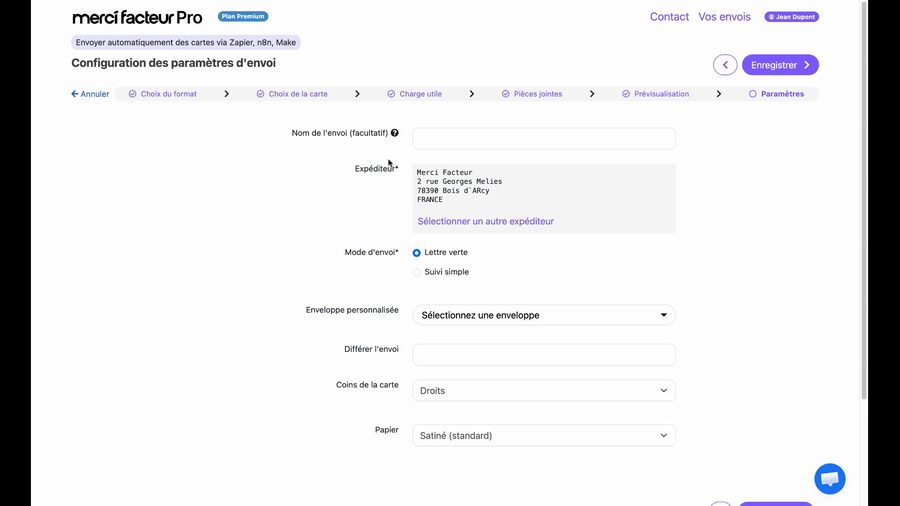This screenshot has height=506, width=900.
Task: Go to the Prévisualisation step
Action: [x=655, y=94]
